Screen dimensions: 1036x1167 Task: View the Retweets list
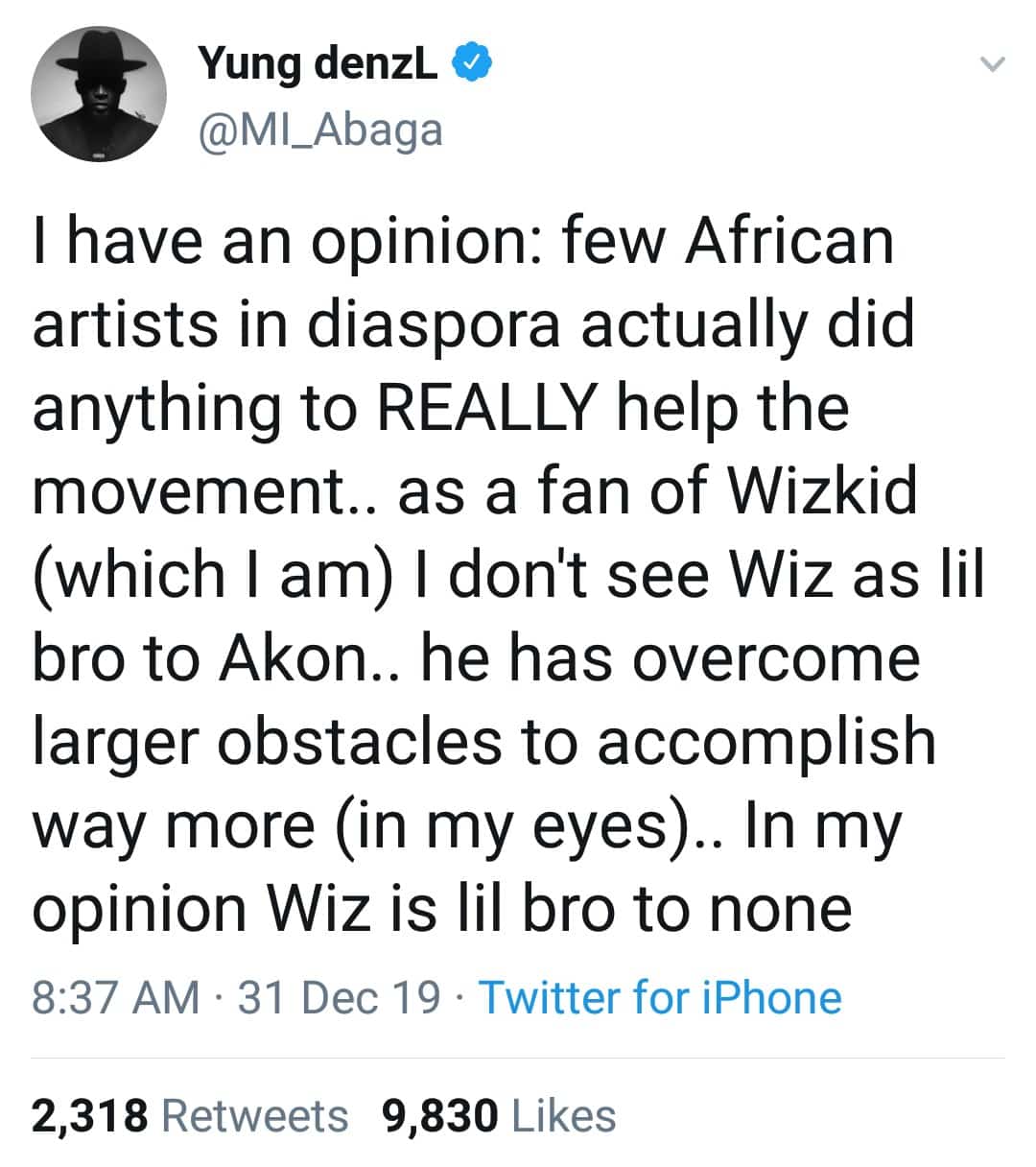255,1116
